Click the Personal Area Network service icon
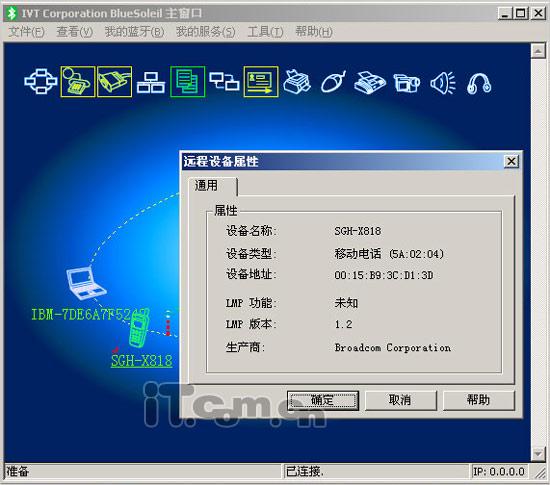 (x=41, y=82)
